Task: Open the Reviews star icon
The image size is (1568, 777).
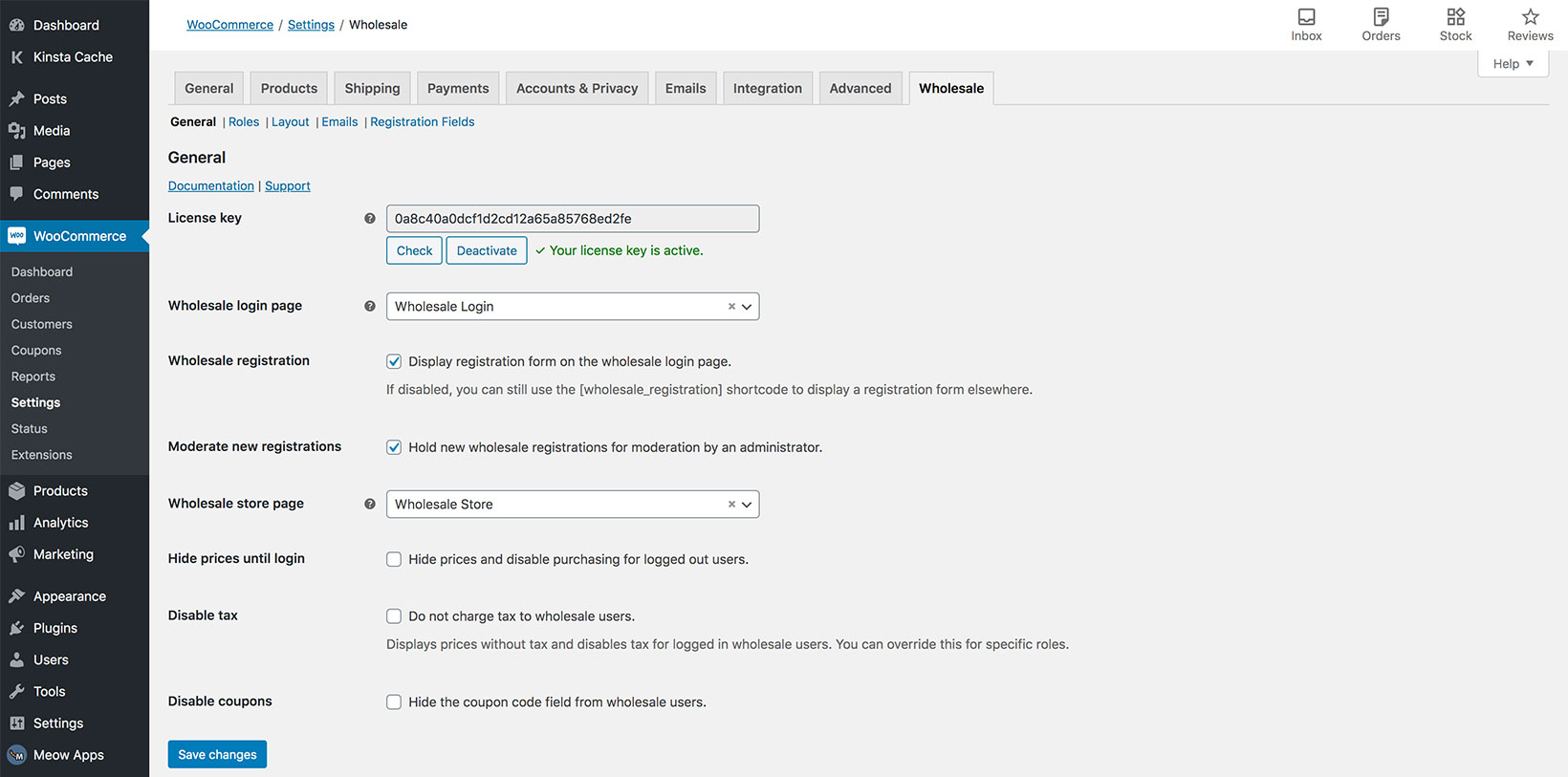Action: click(x=1530, y=16)
